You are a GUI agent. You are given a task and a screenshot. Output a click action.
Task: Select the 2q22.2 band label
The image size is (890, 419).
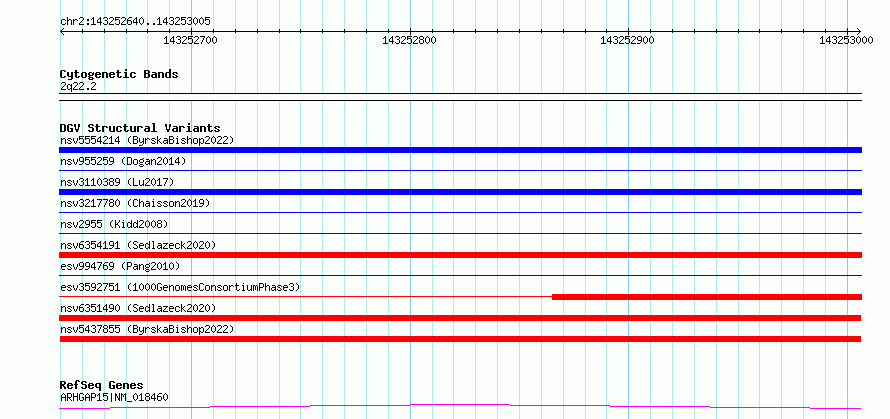(x=78, y=86)
